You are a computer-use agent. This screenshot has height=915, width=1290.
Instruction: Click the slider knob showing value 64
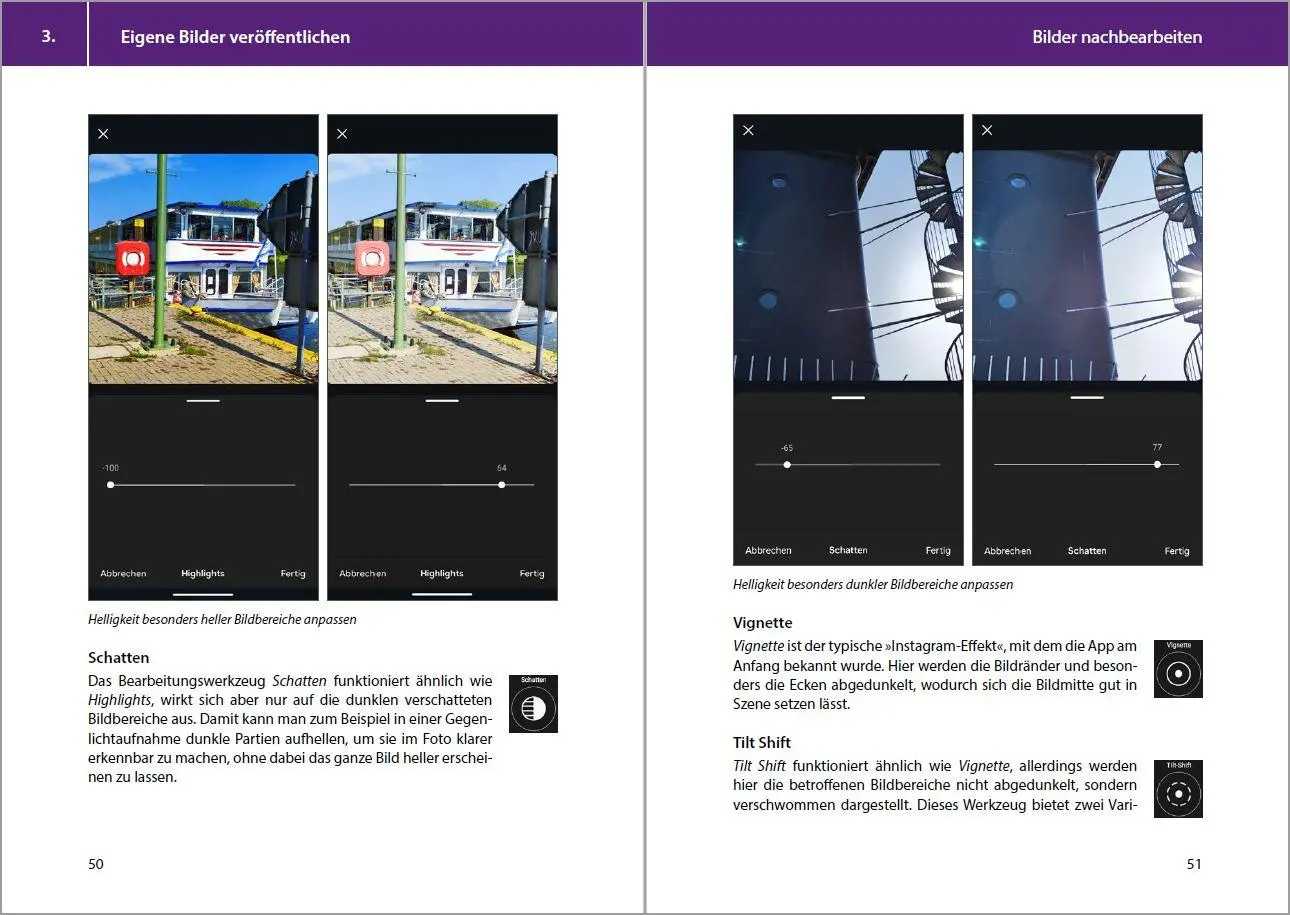(x=502, y=485)
